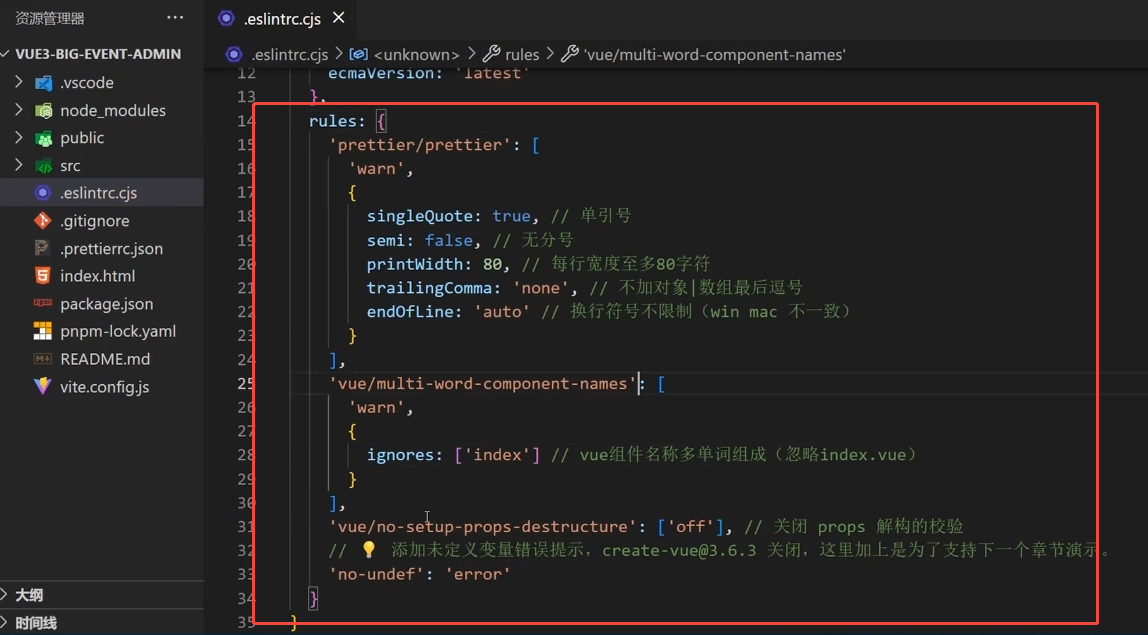Click the markdown icon beside README.md

[x=42, y=359]
